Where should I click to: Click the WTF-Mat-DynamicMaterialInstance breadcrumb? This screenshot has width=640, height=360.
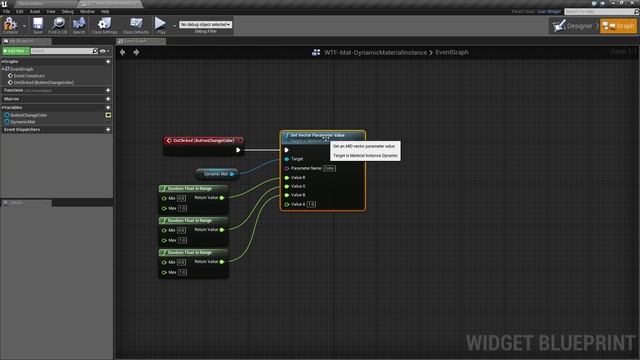[x=375, y=52]
